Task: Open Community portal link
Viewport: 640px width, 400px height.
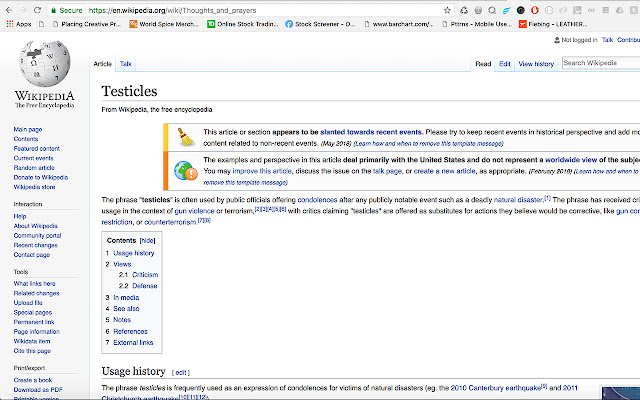Action: [37, 236]
